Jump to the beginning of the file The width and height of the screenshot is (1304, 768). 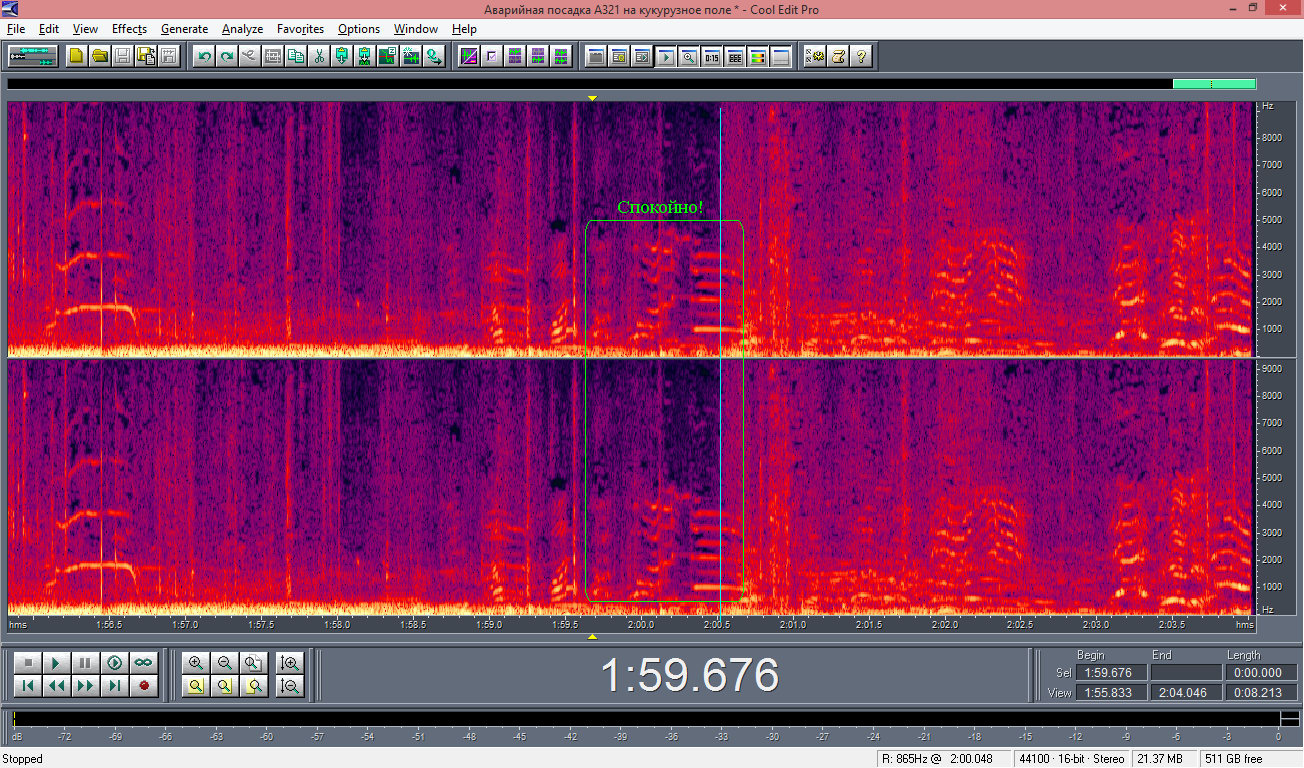(x=29, y=685)
